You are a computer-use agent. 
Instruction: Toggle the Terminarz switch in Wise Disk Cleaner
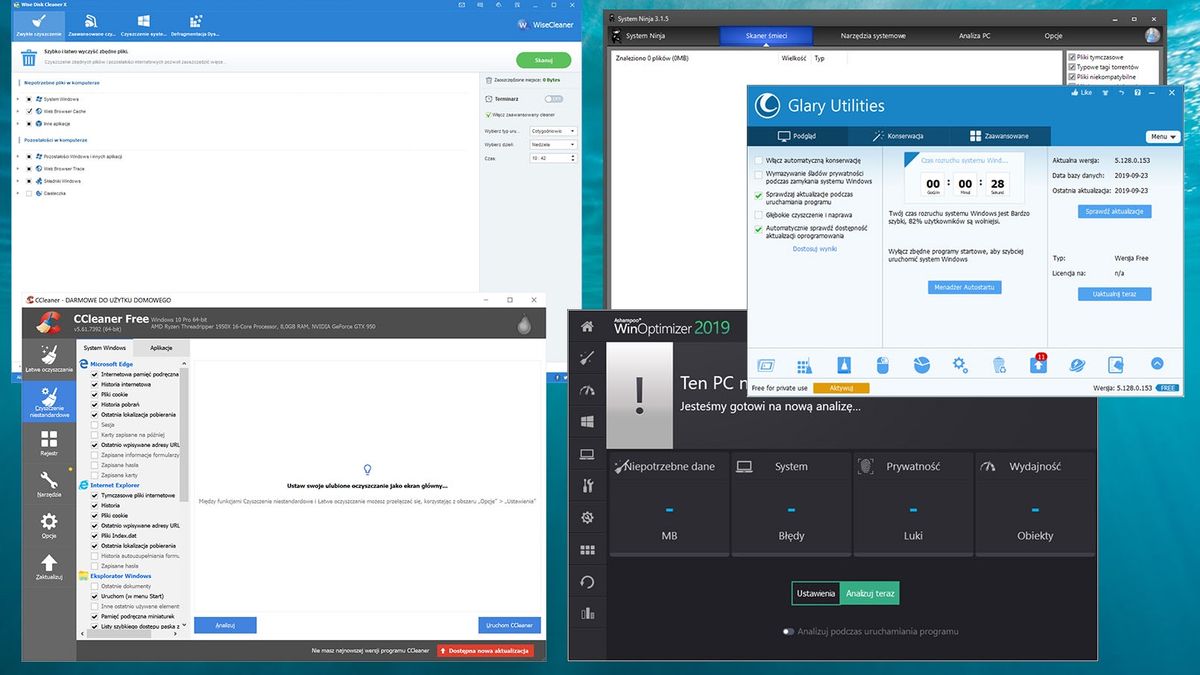(x=553, y=99)
